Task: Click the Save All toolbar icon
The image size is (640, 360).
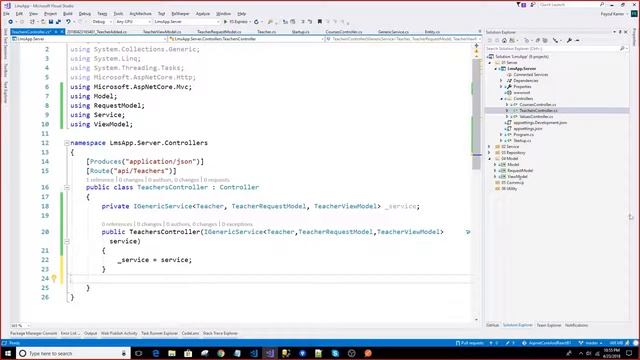Action: (x=58, y=22)
